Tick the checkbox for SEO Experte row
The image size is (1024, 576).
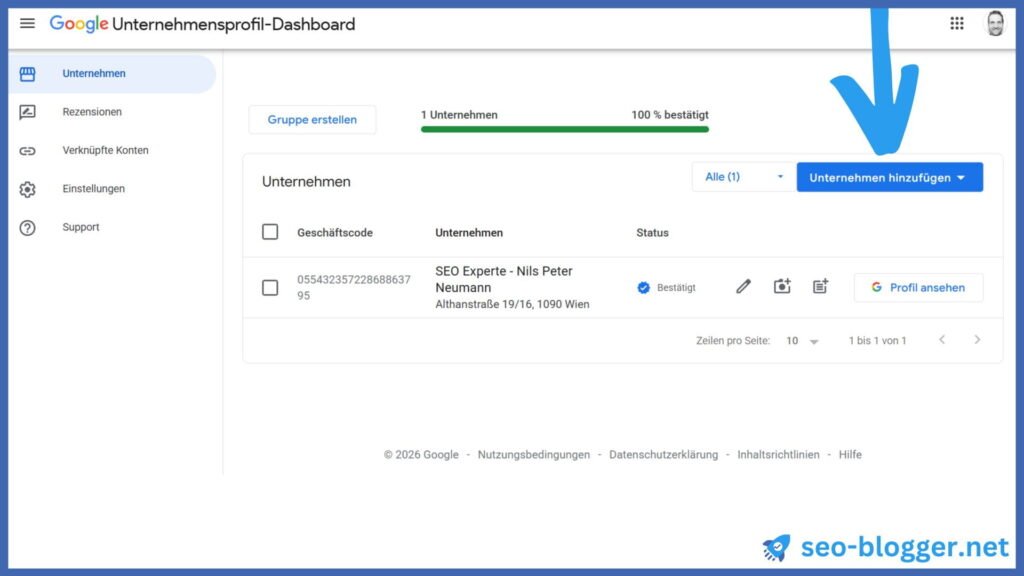pos(270,287)
